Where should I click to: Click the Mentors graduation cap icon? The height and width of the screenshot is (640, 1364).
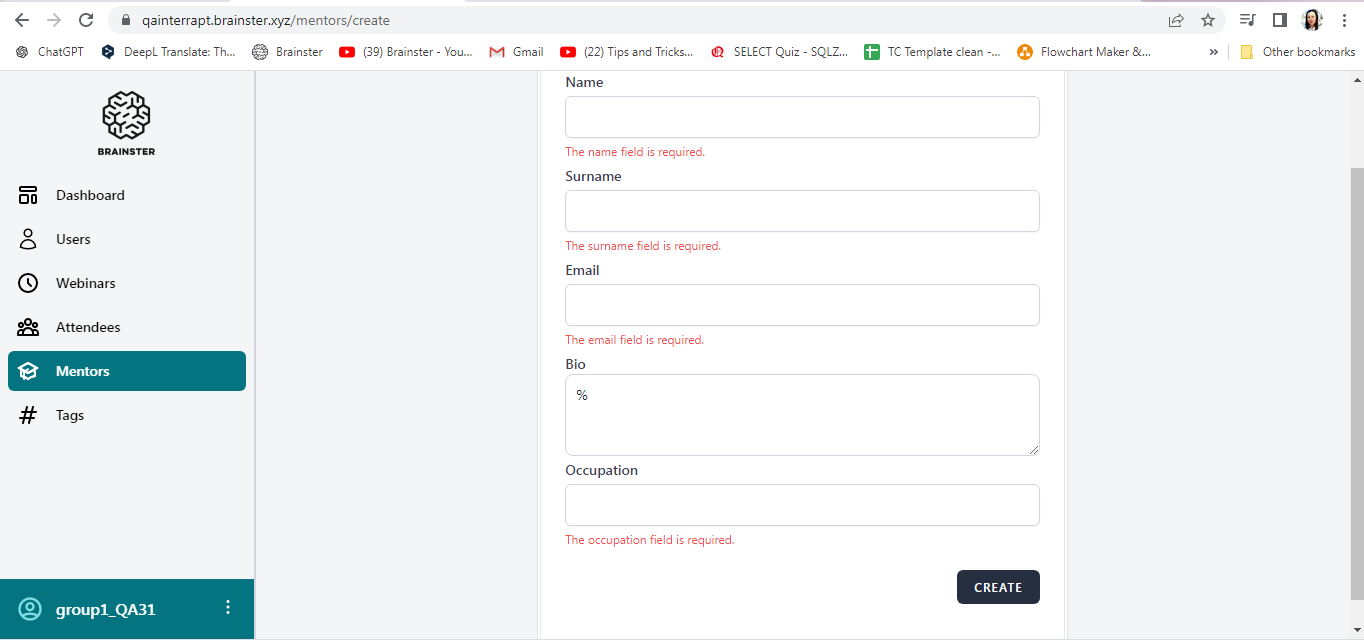click(28, 371)
